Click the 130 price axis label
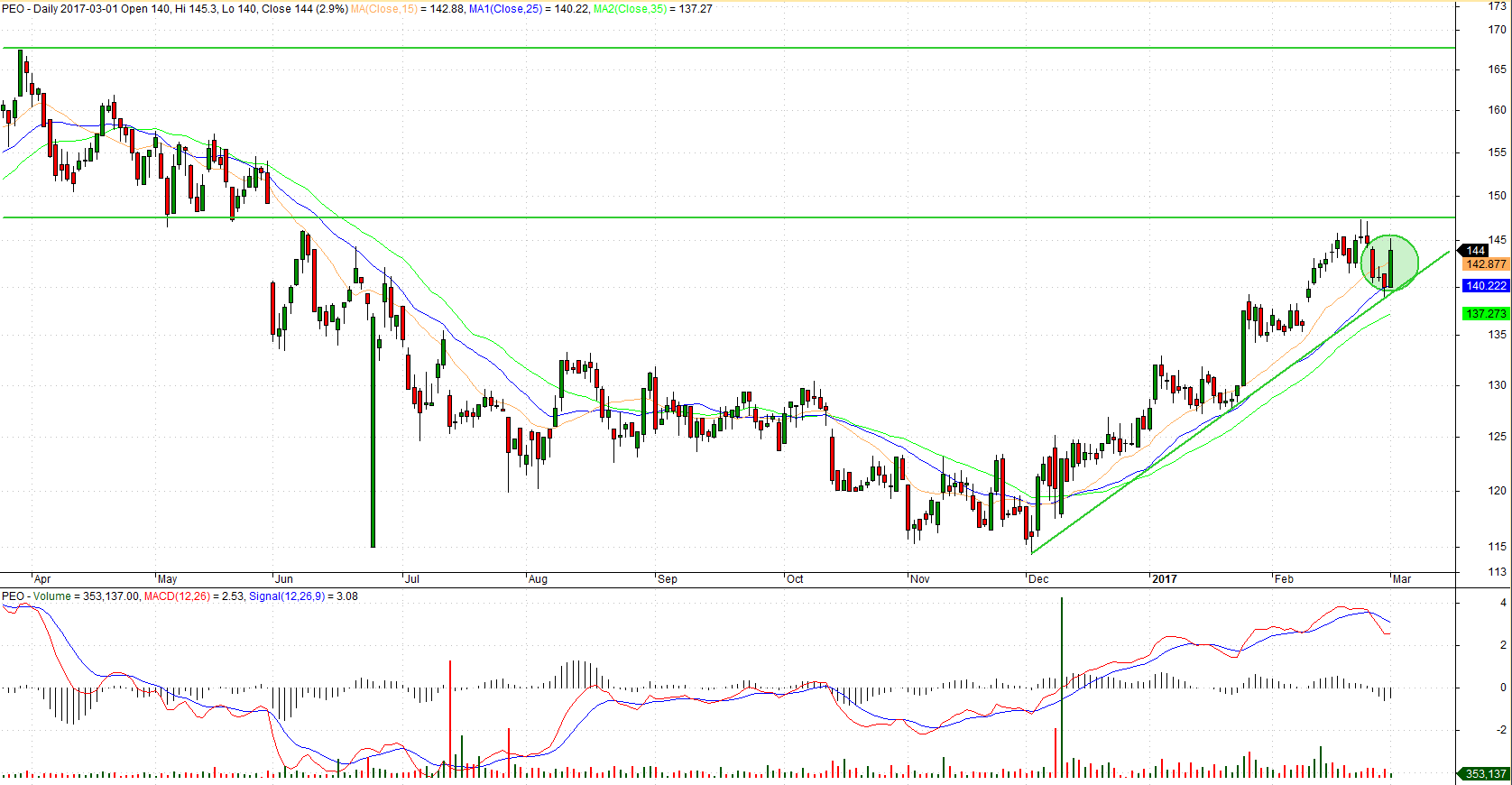Viewport: 1512px width, 785px height. pyautogui.click(x=1498, y=385)
